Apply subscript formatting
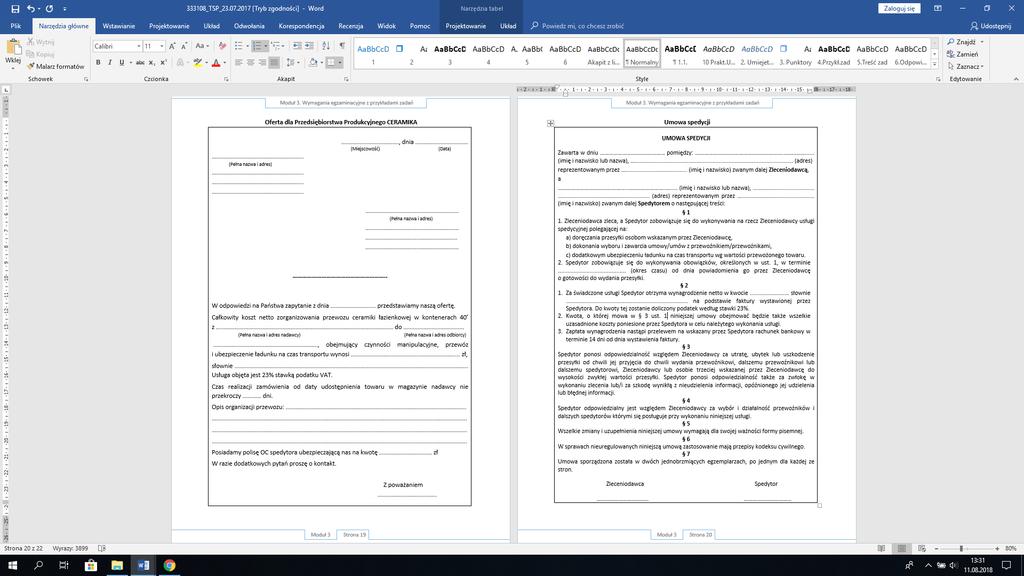The width and height of the screenshot is (1024, 576). [x=152, y=63]
